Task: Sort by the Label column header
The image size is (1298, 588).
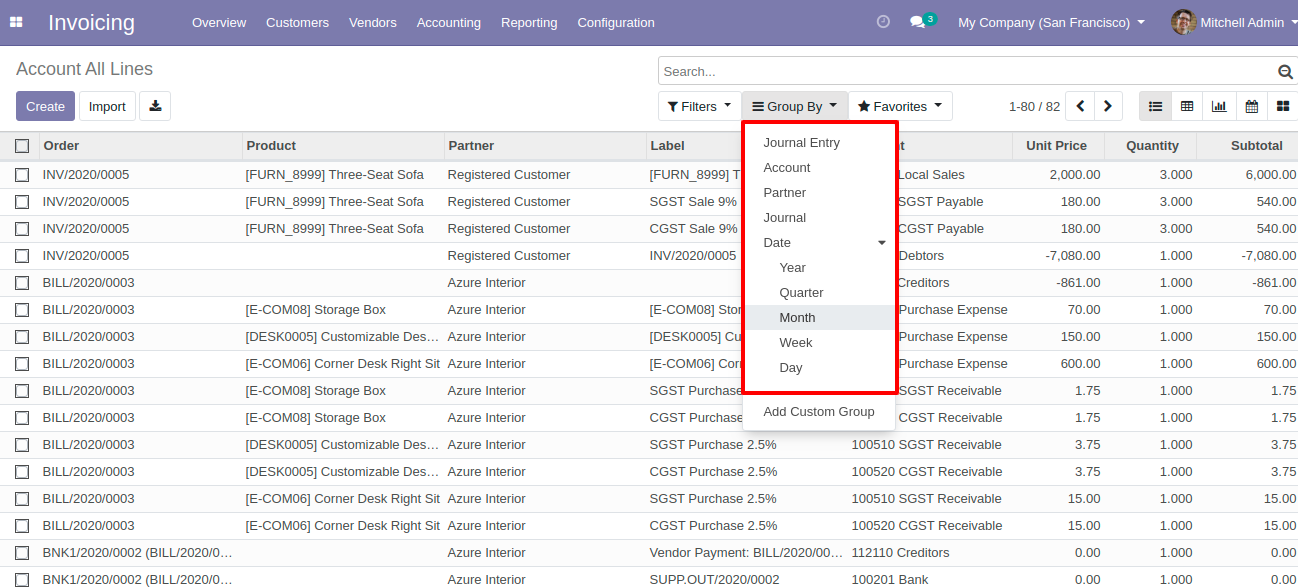Action: tap(694, 146)
